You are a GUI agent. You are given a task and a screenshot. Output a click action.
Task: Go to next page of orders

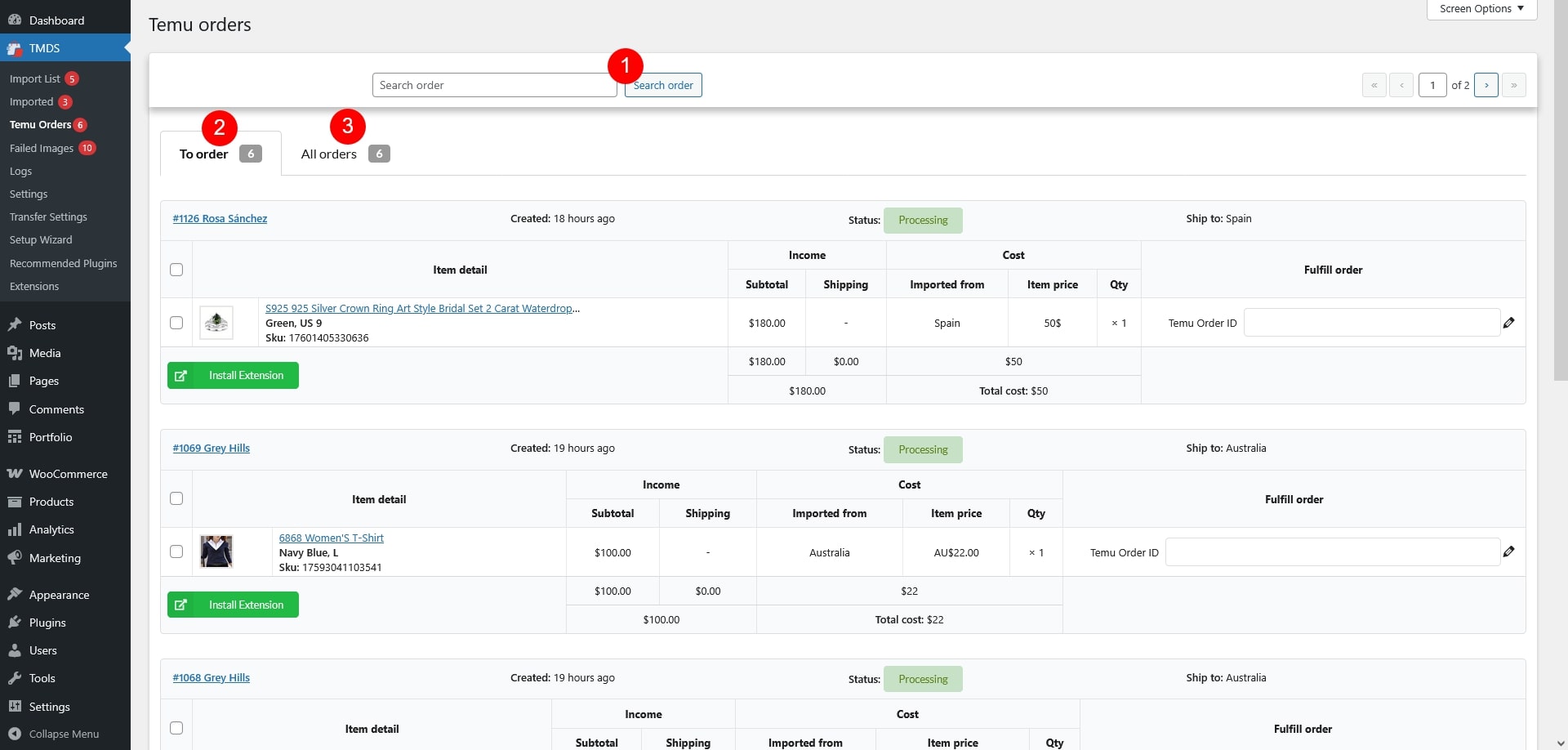[x=1486, y=85]
